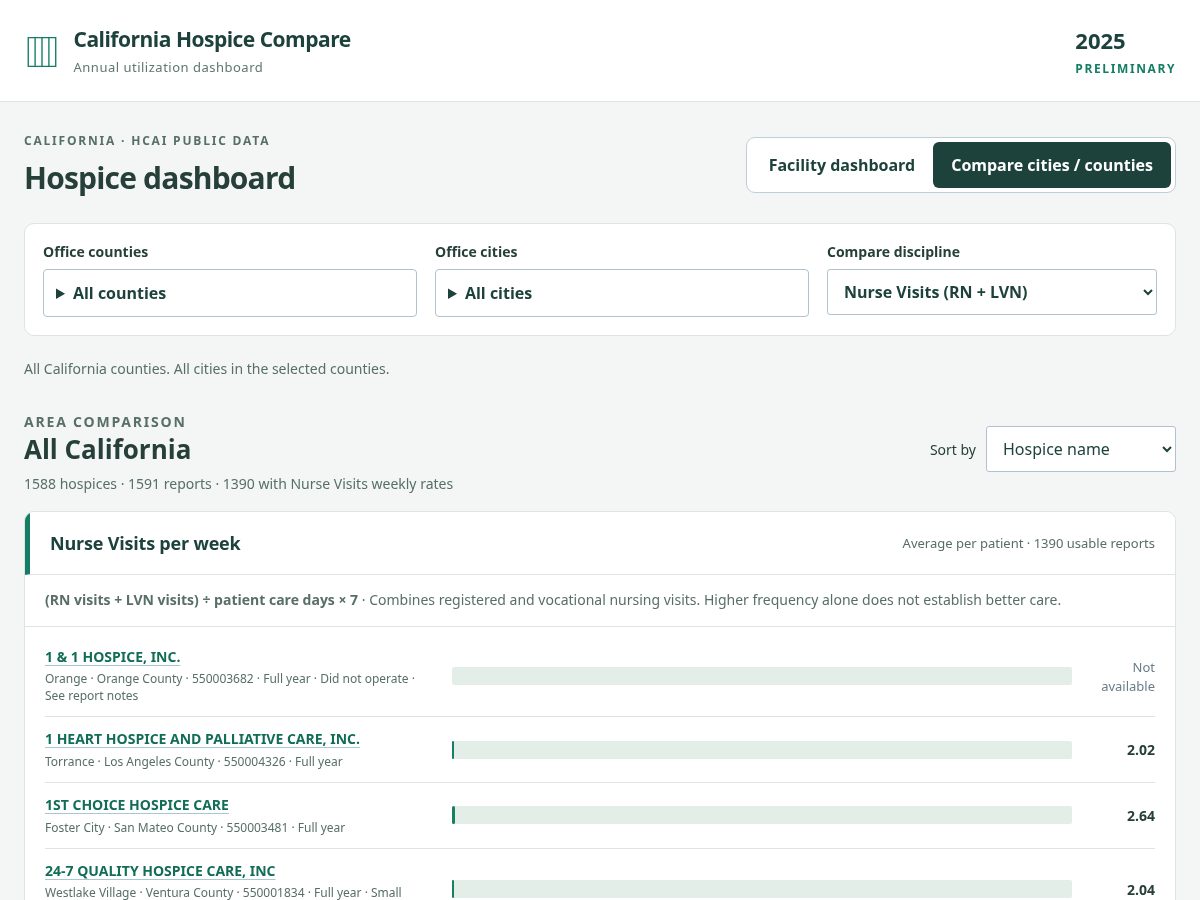Viewport: 1200px width, 900px height.
Task: Click the 'CALIFORNIA · HCAI PUBLIC DATA' label
Action: coord(147,141)
